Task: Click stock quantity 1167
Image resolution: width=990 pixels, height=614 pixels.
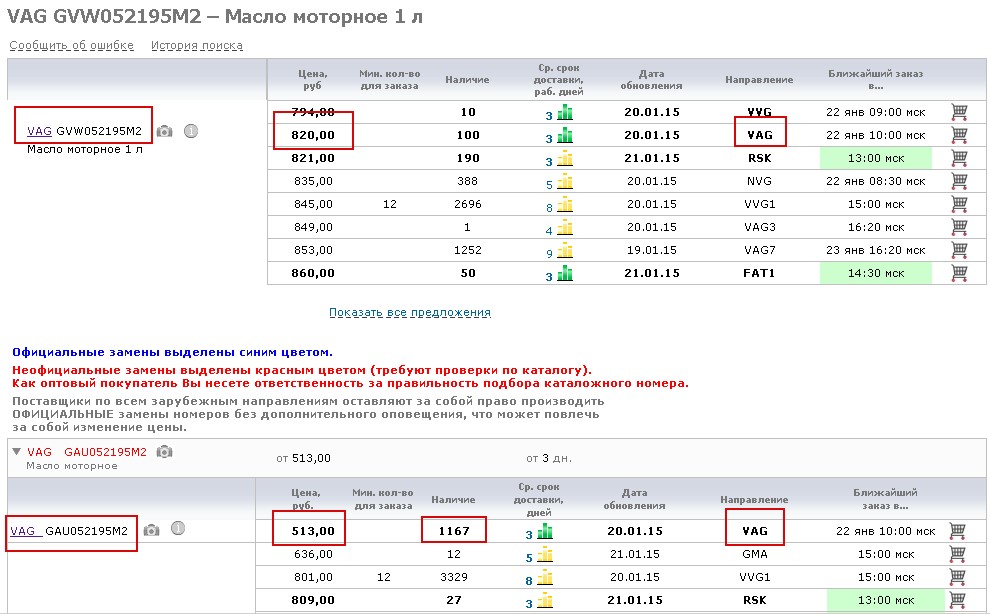Action: click(x=454, y=531)
